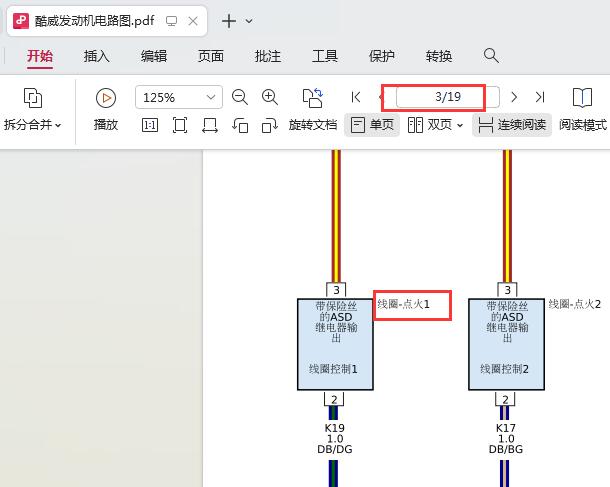Click the rotate document icon
This screenshot has height=487, width=610.
point(313,98)
